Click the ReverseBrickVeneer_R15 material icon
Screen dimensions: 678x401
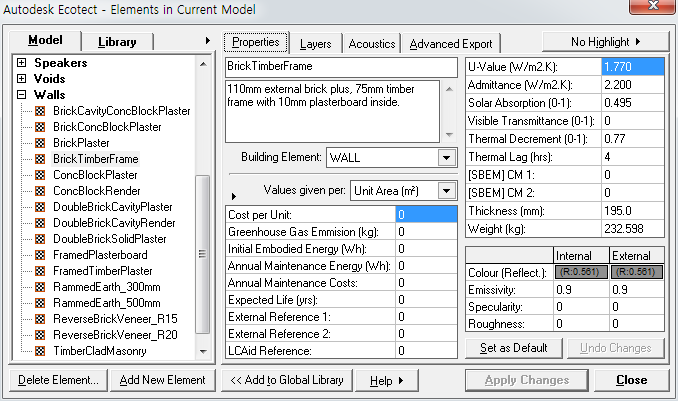click(x=41, y=319)
